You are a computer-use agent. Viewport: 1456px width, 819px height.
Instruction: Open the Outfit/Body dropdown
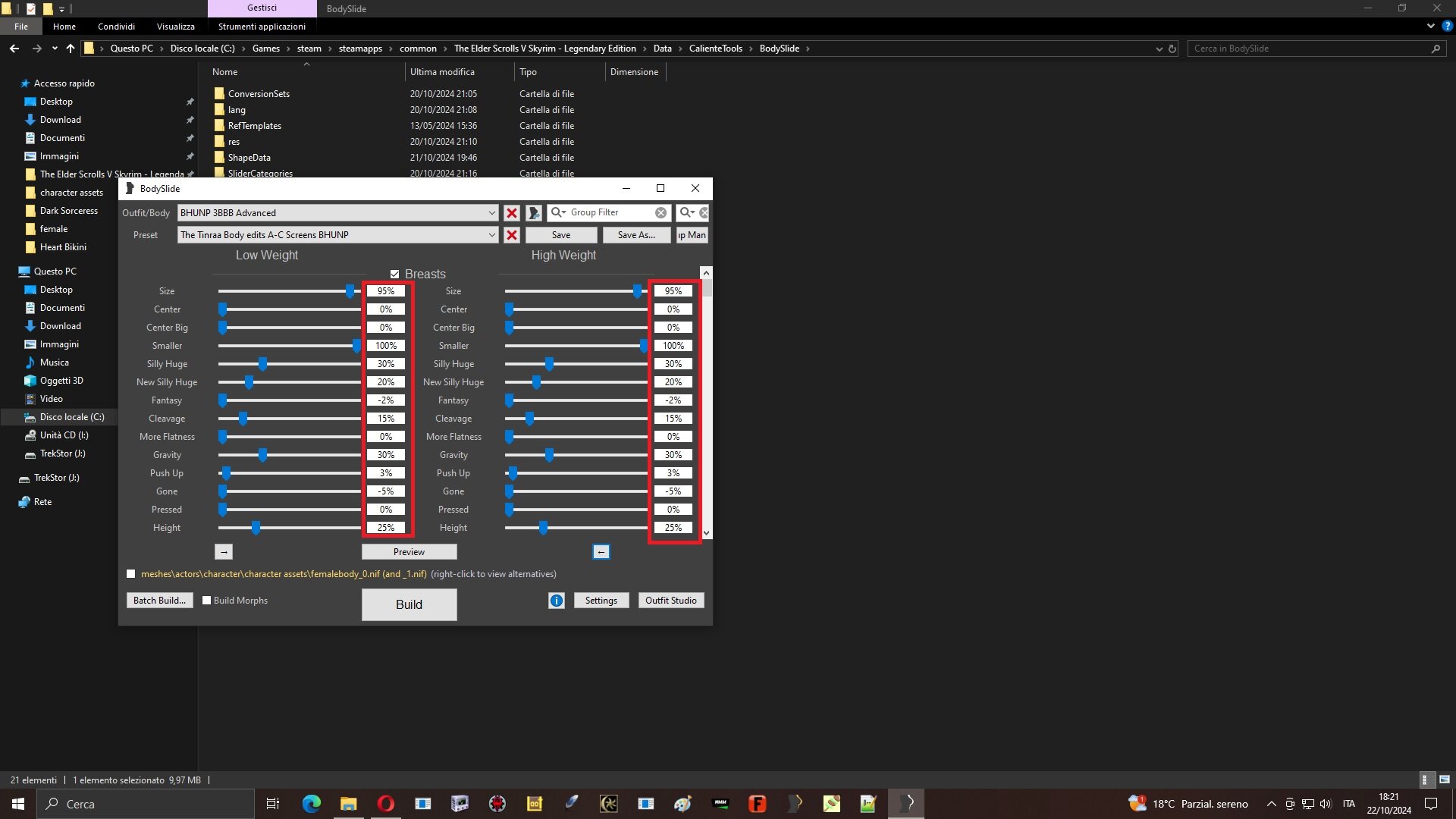coord(491,213)
